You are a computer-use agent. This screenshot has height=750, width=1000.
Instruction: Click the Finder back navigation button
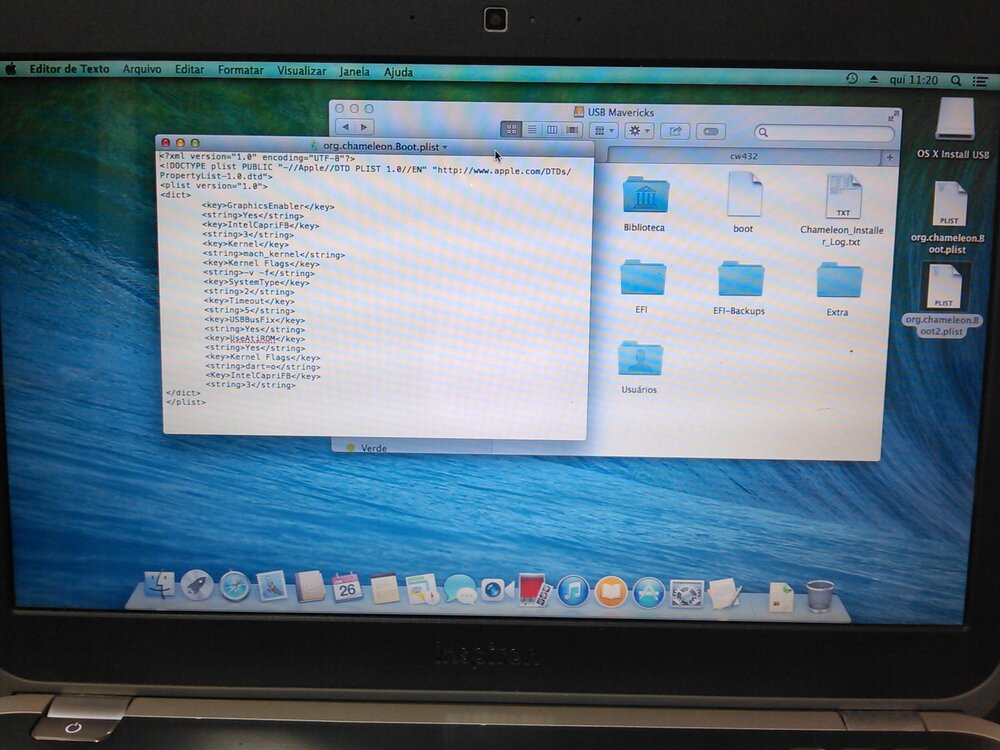click(x=345, y=127)
